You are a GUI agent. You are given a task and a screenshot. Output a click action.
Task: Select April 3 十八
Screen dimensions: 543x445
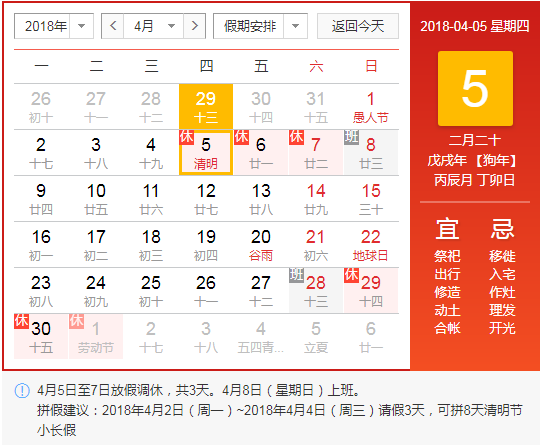[96, 153]
